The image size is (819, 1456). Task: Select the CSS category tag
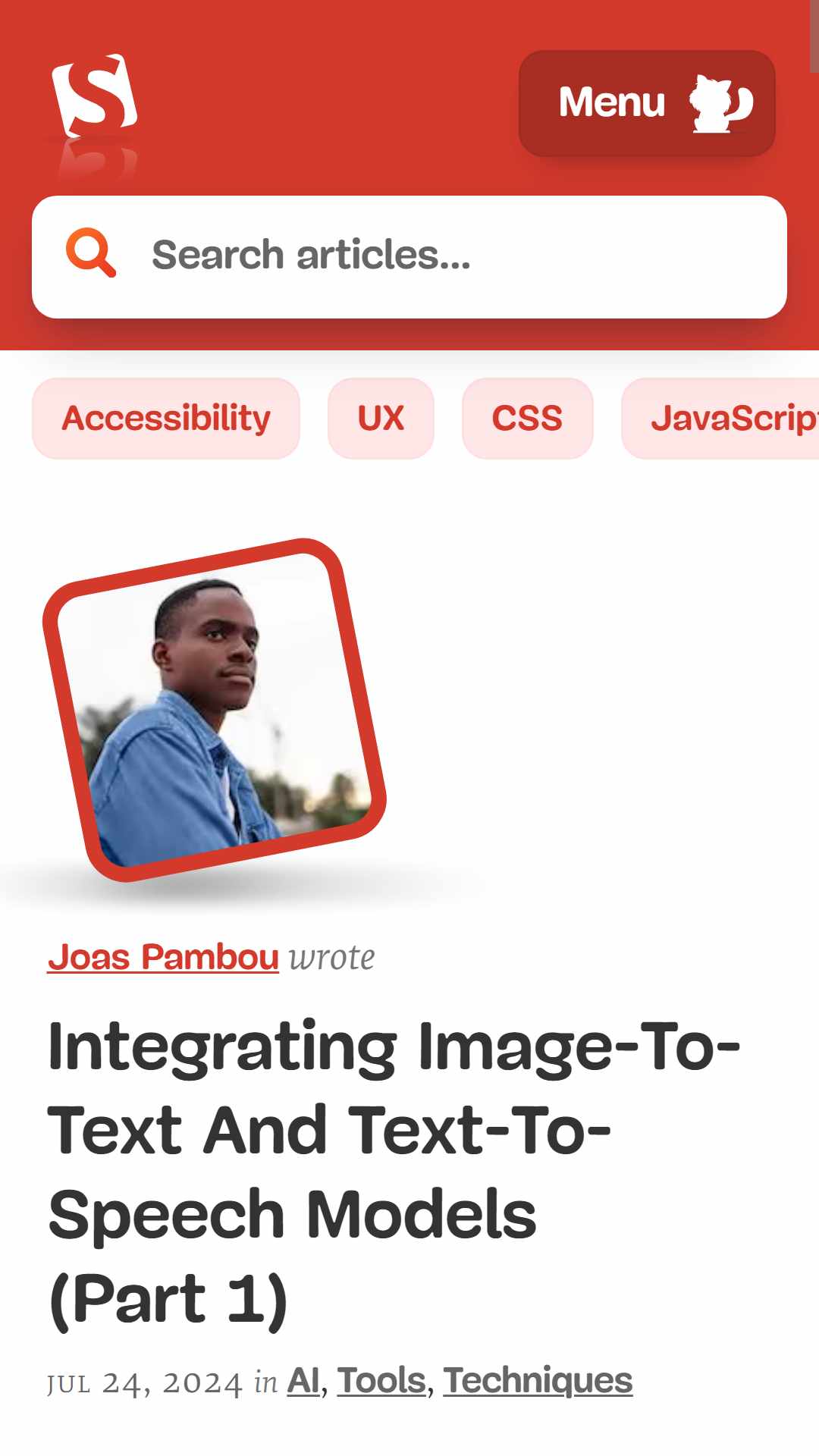click(x=528, y=419)
